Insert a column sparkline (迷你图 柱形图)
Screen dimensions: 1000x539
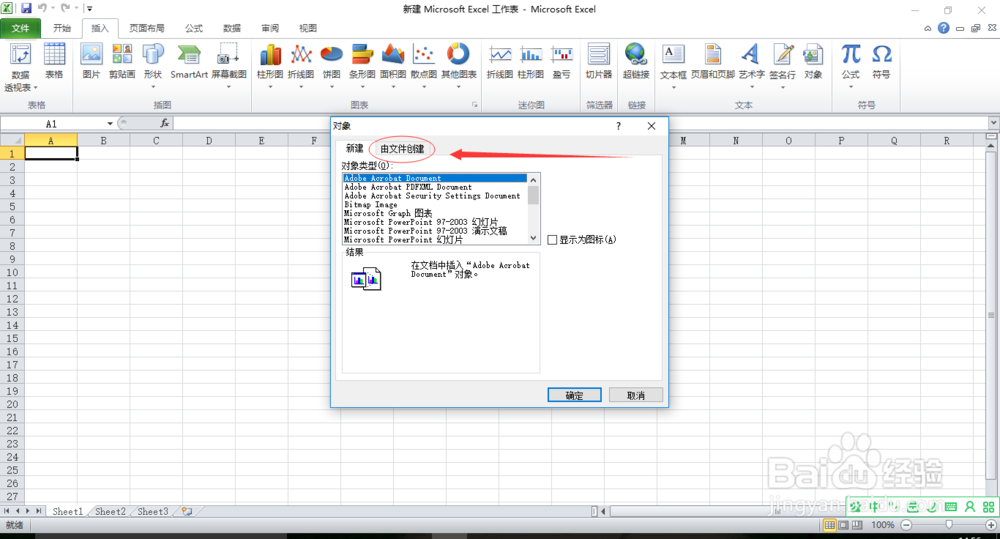531,62
